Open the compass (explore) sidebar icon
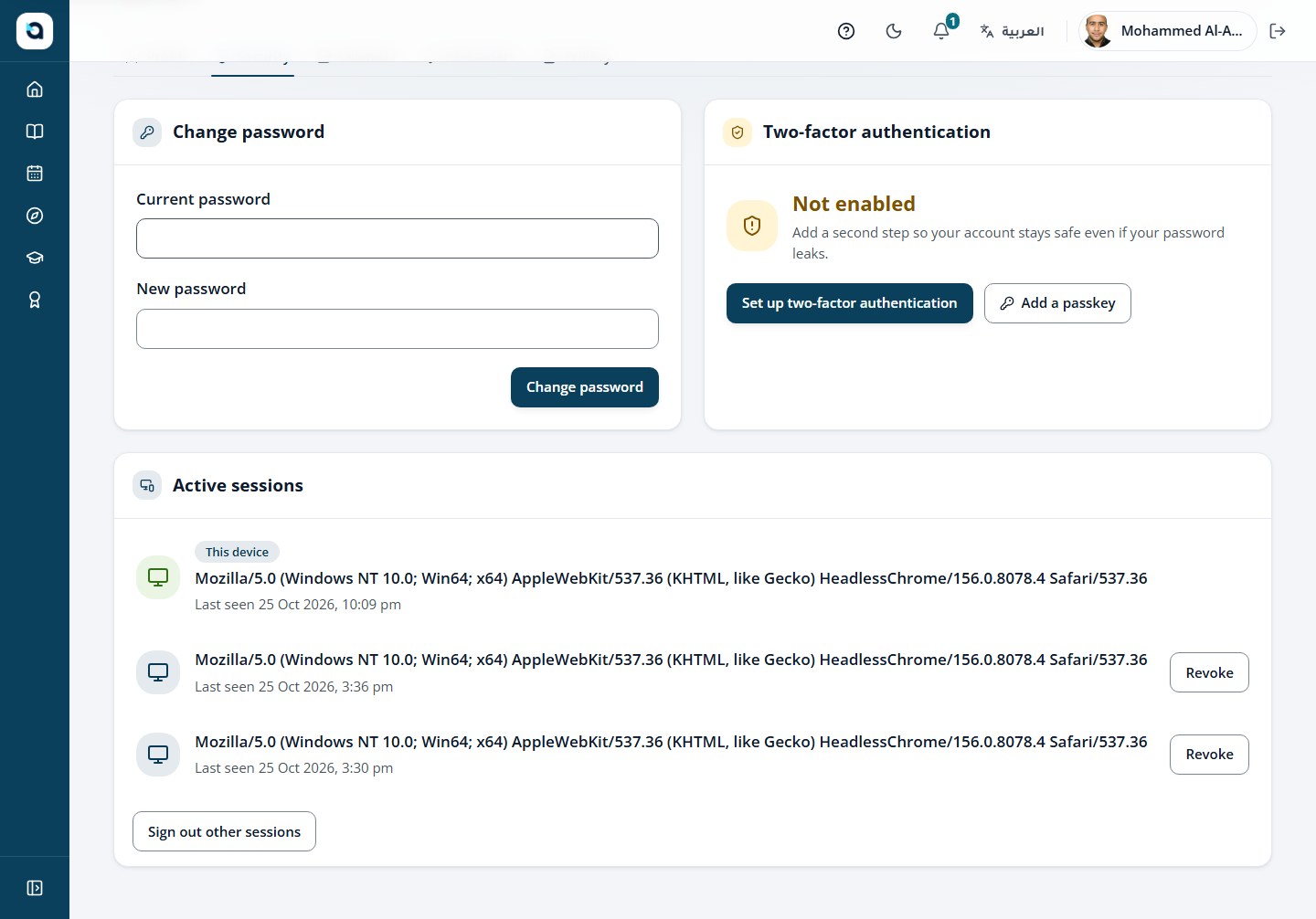Viewport: 1316px width, 919px height. coord(35,216)
